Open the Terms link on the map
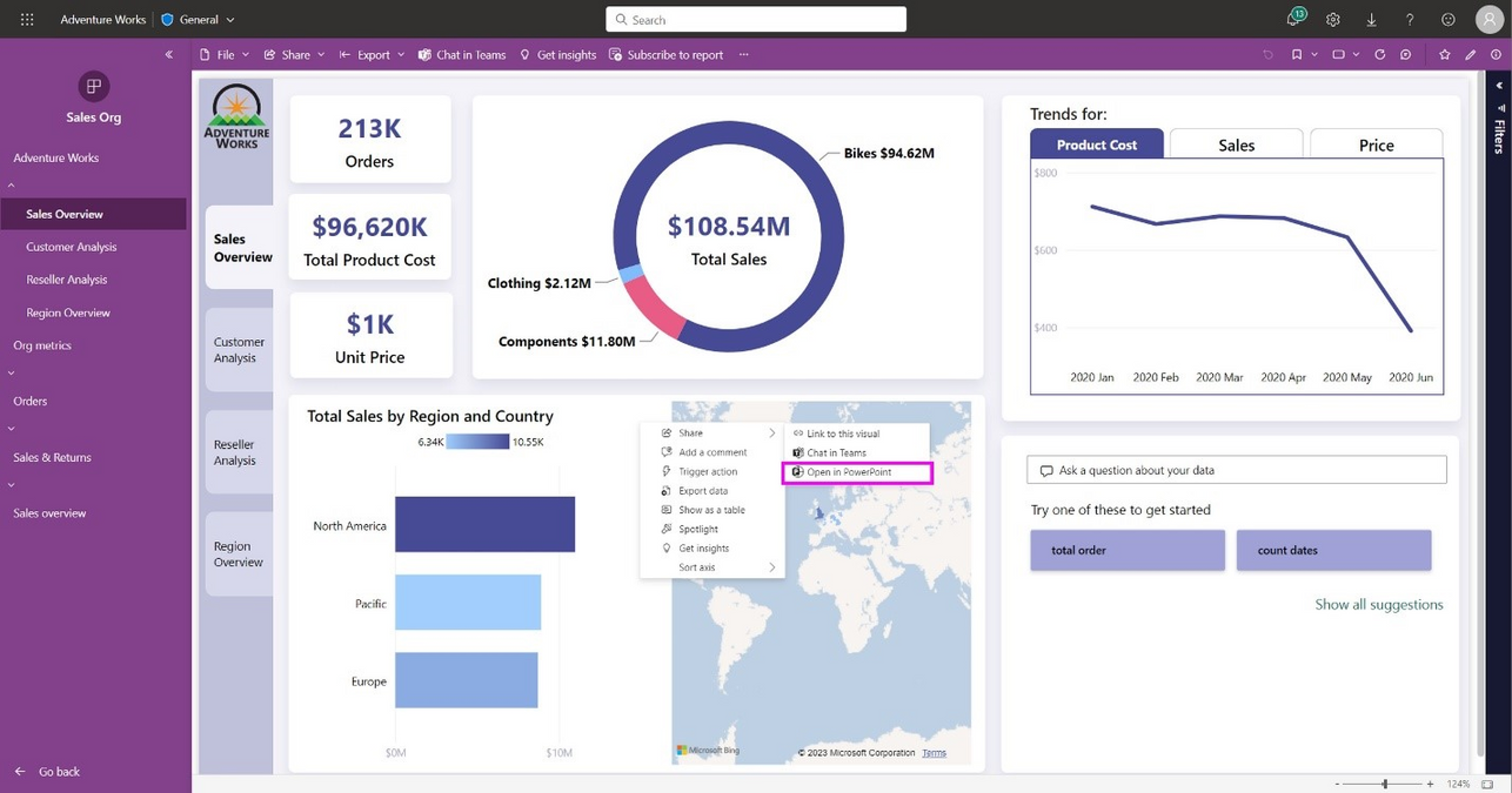Viewport: 1512px width, 793px height. 934,752
